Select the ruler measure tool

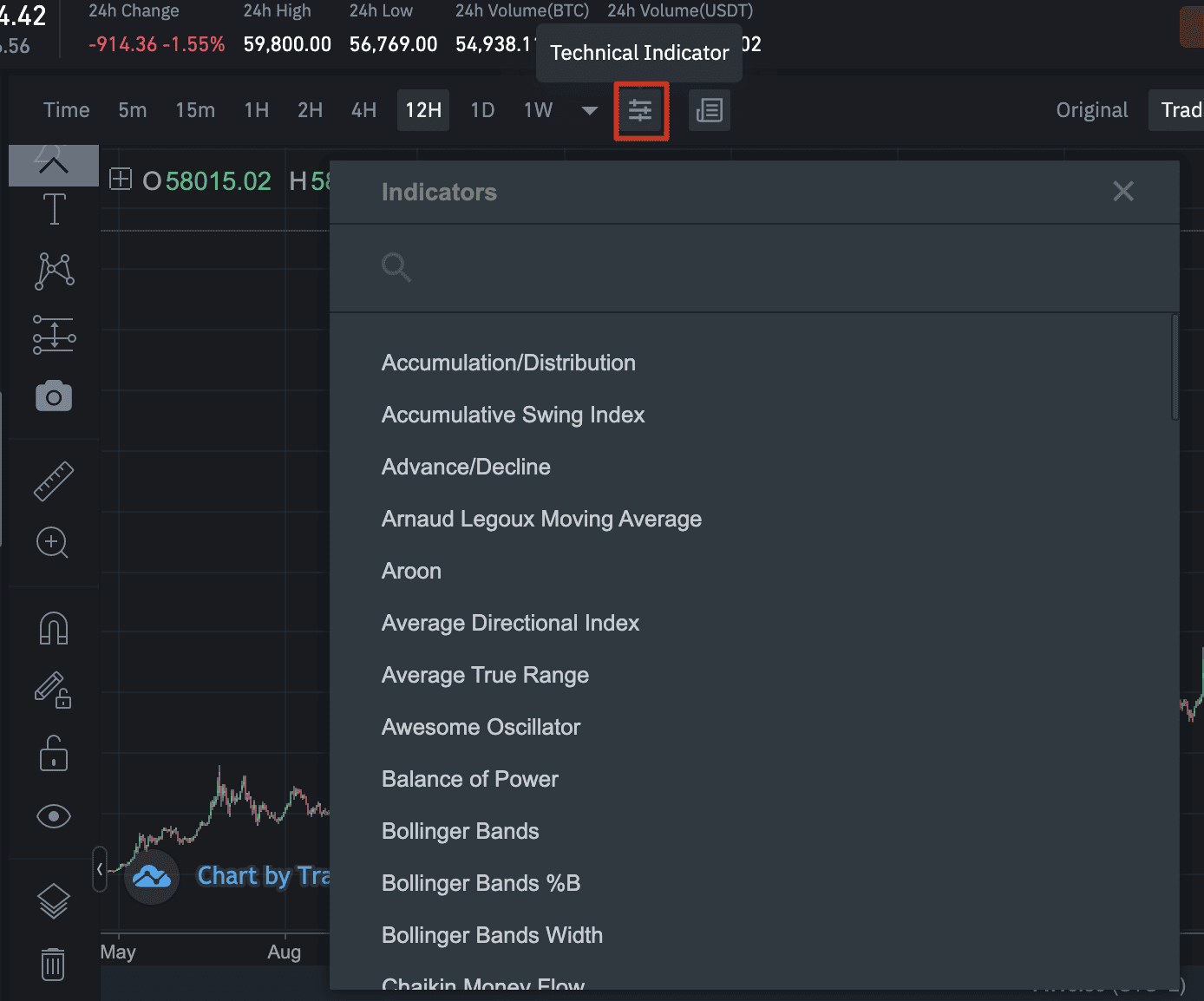54,481
